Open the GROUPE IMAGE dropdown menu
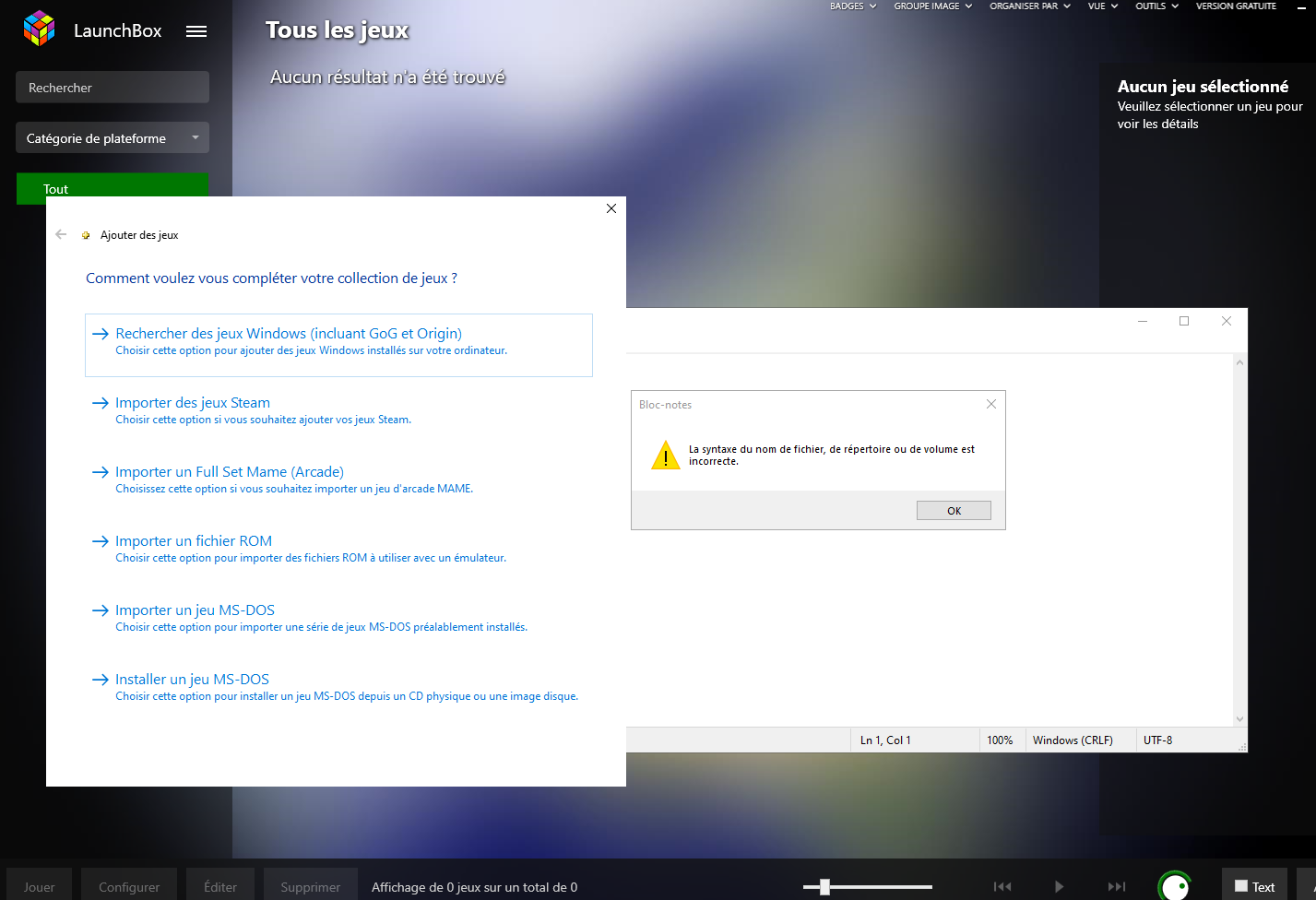 [933, 6]
